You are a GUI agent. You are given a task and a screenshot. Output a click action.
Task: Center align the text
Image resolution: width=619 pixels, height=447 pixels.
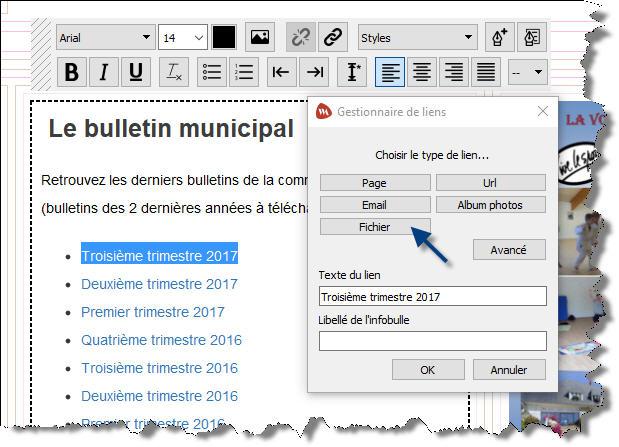(422, 72)
